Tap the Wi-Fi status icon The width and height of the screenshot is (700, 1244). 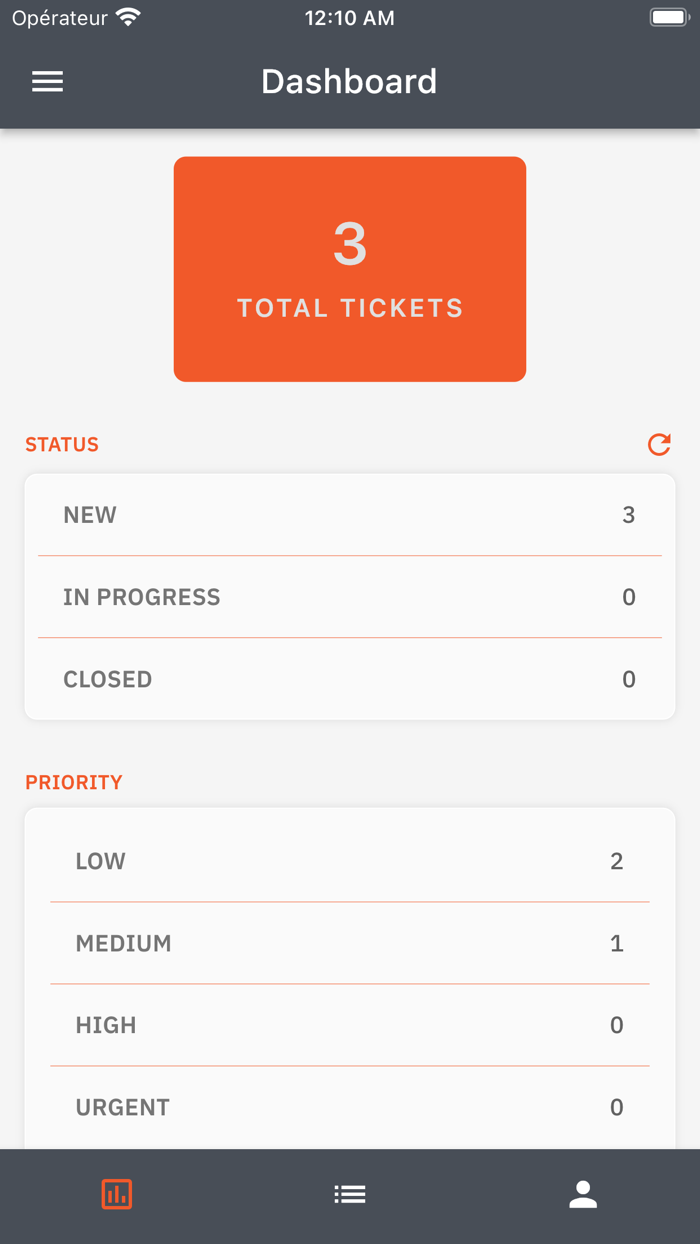[128, 16]
